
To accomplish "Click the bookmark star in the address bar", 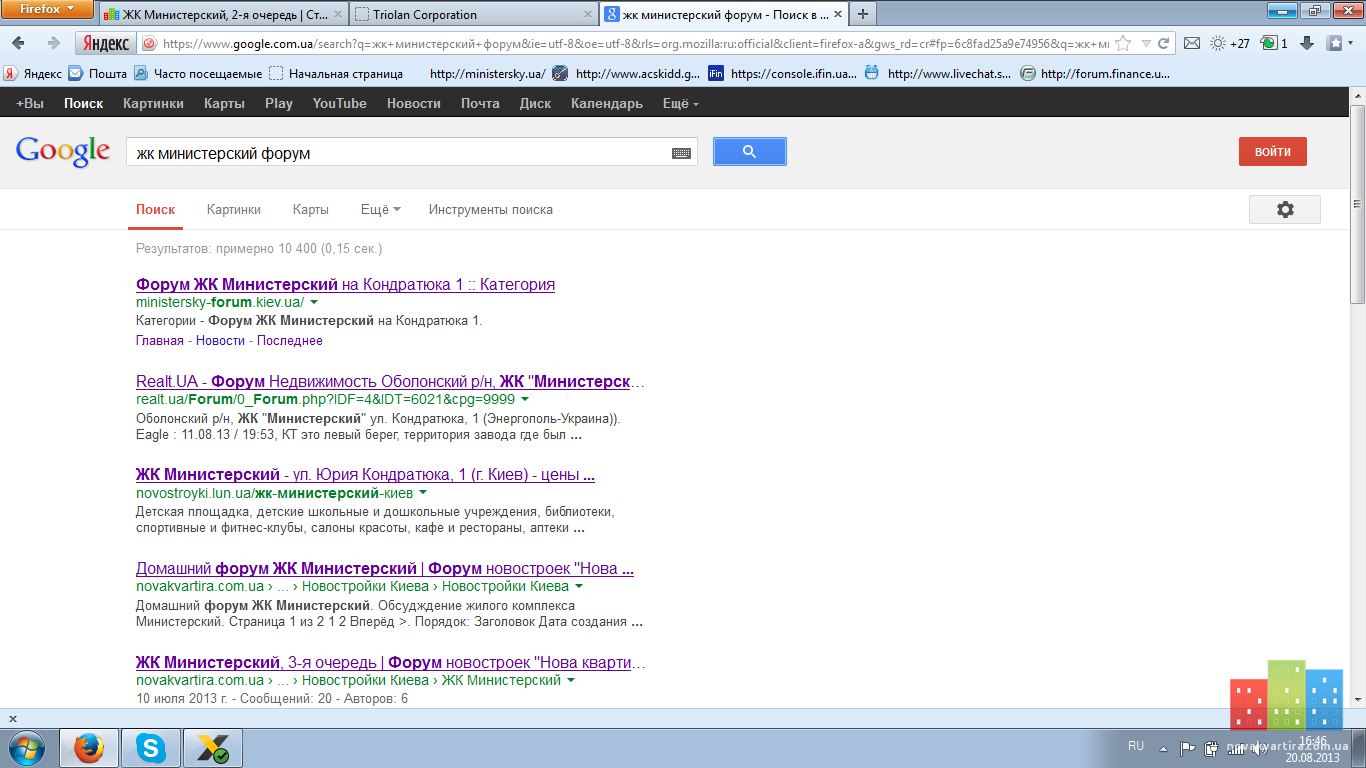I will pos(1123,43).
